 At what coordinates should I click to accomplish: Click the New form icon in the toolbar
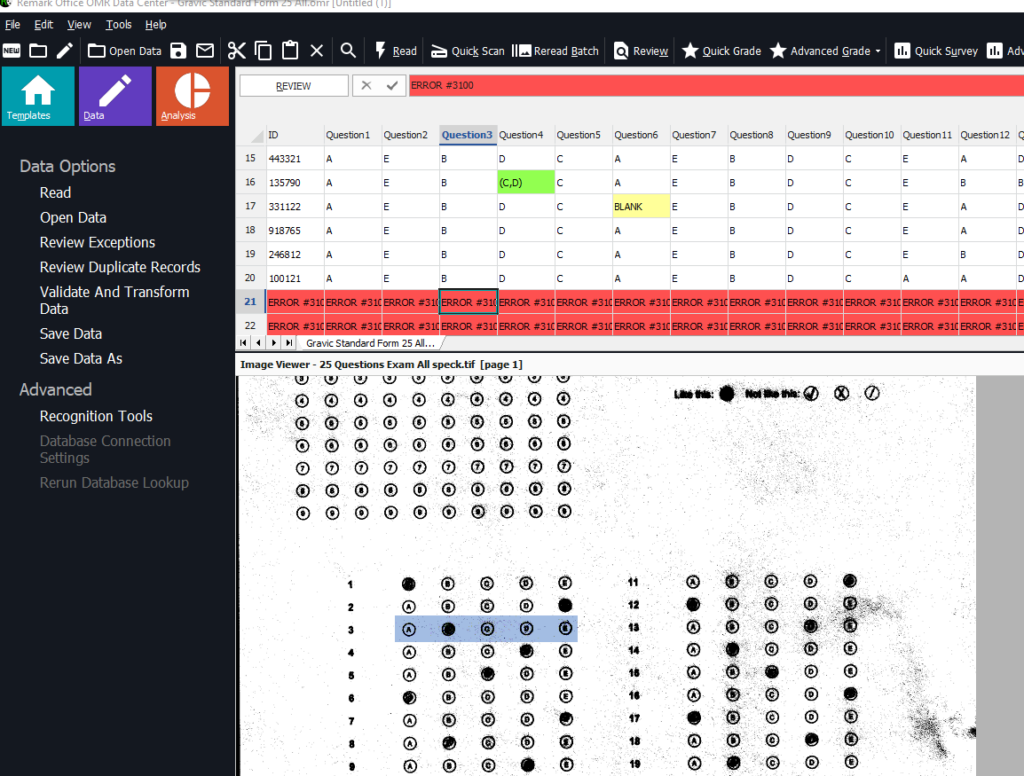[12, 50]
